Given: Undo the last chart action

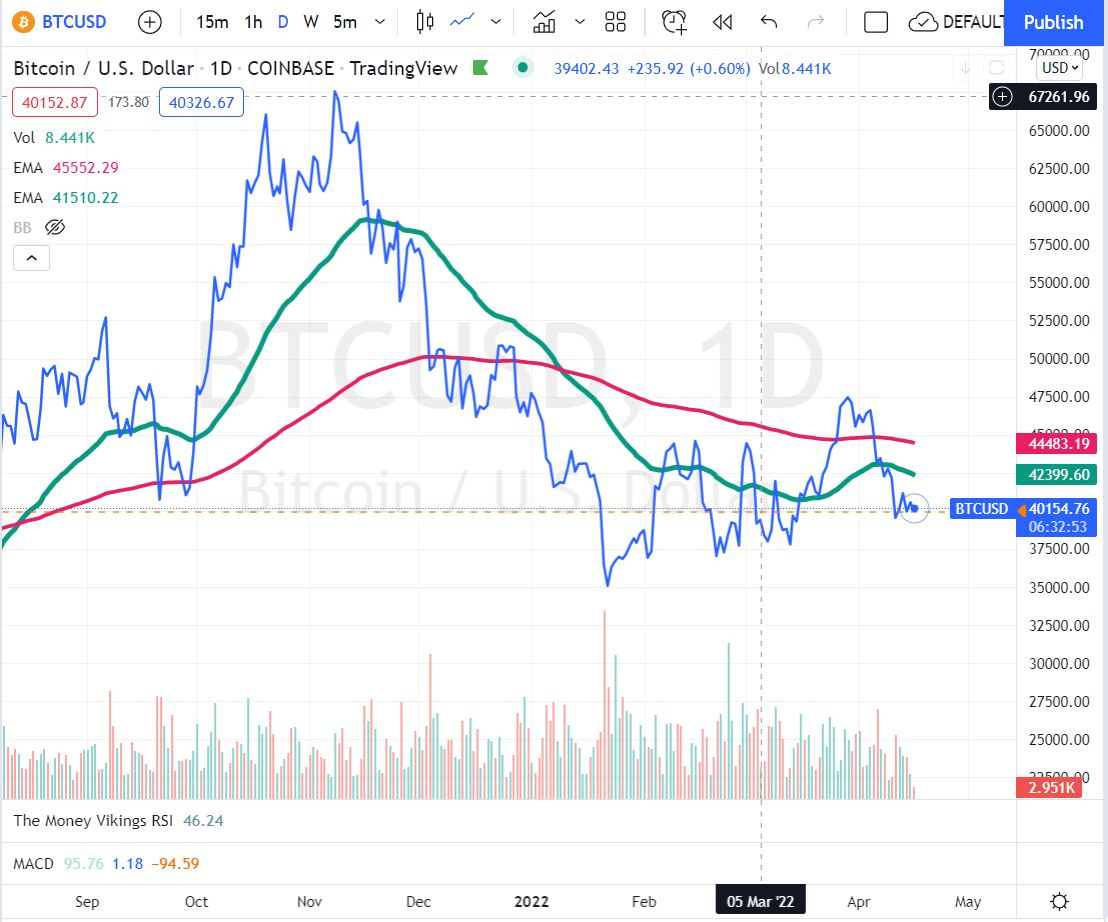Looking at the screenshot, I should tap(769, 23).
